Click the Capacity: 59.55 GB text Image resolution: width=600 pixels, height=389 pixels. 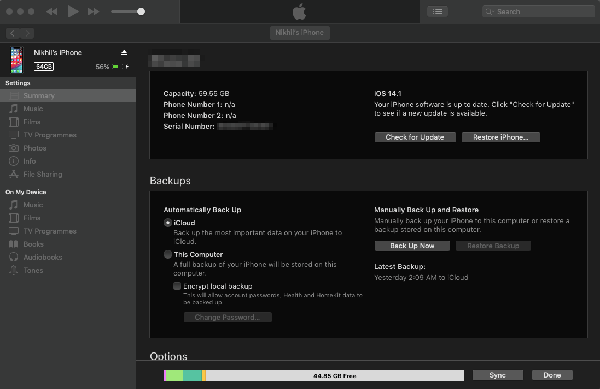[196, 93]
